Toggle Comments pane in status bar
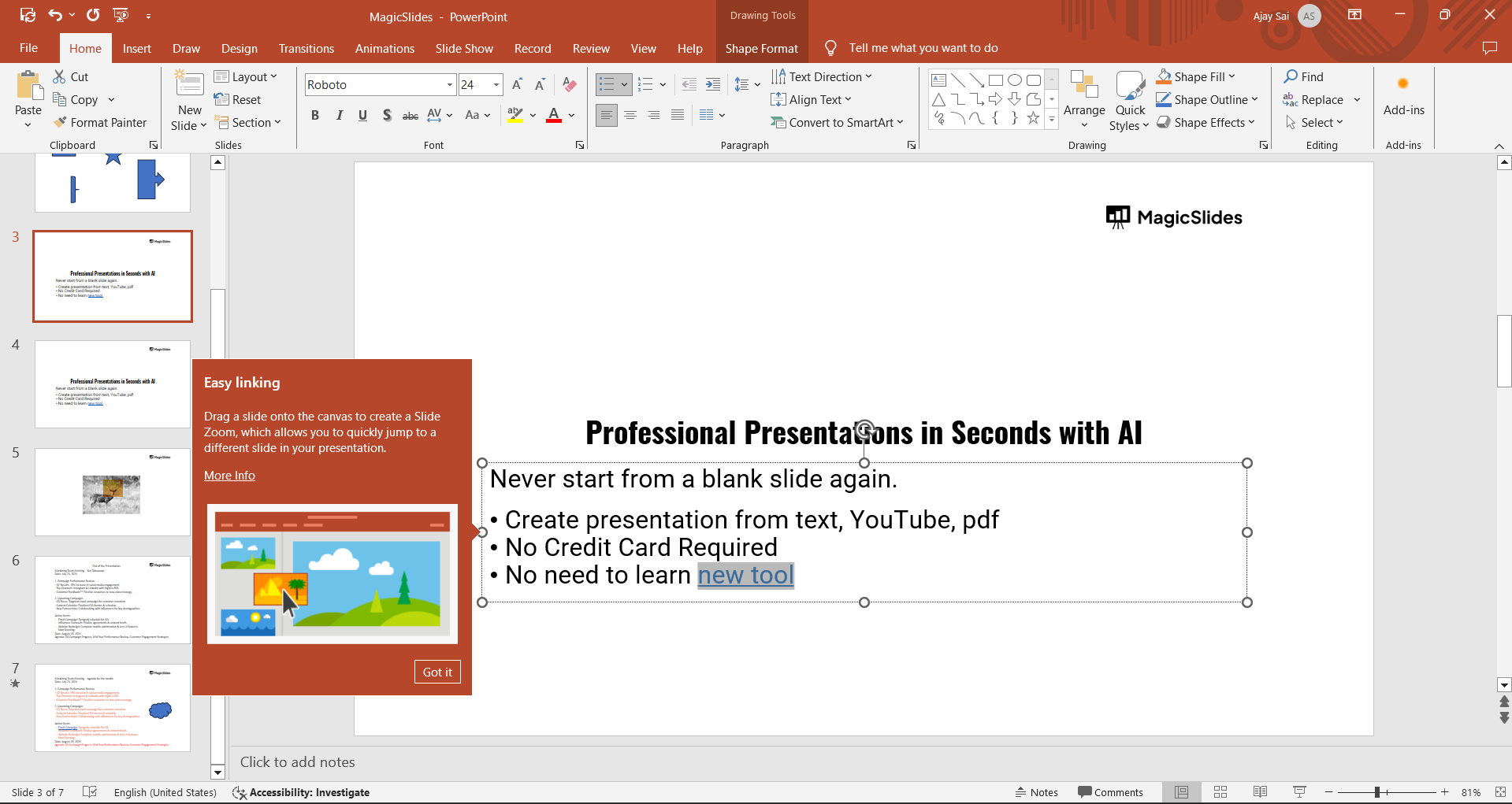1512x804 pixels. pos(1110,792)
